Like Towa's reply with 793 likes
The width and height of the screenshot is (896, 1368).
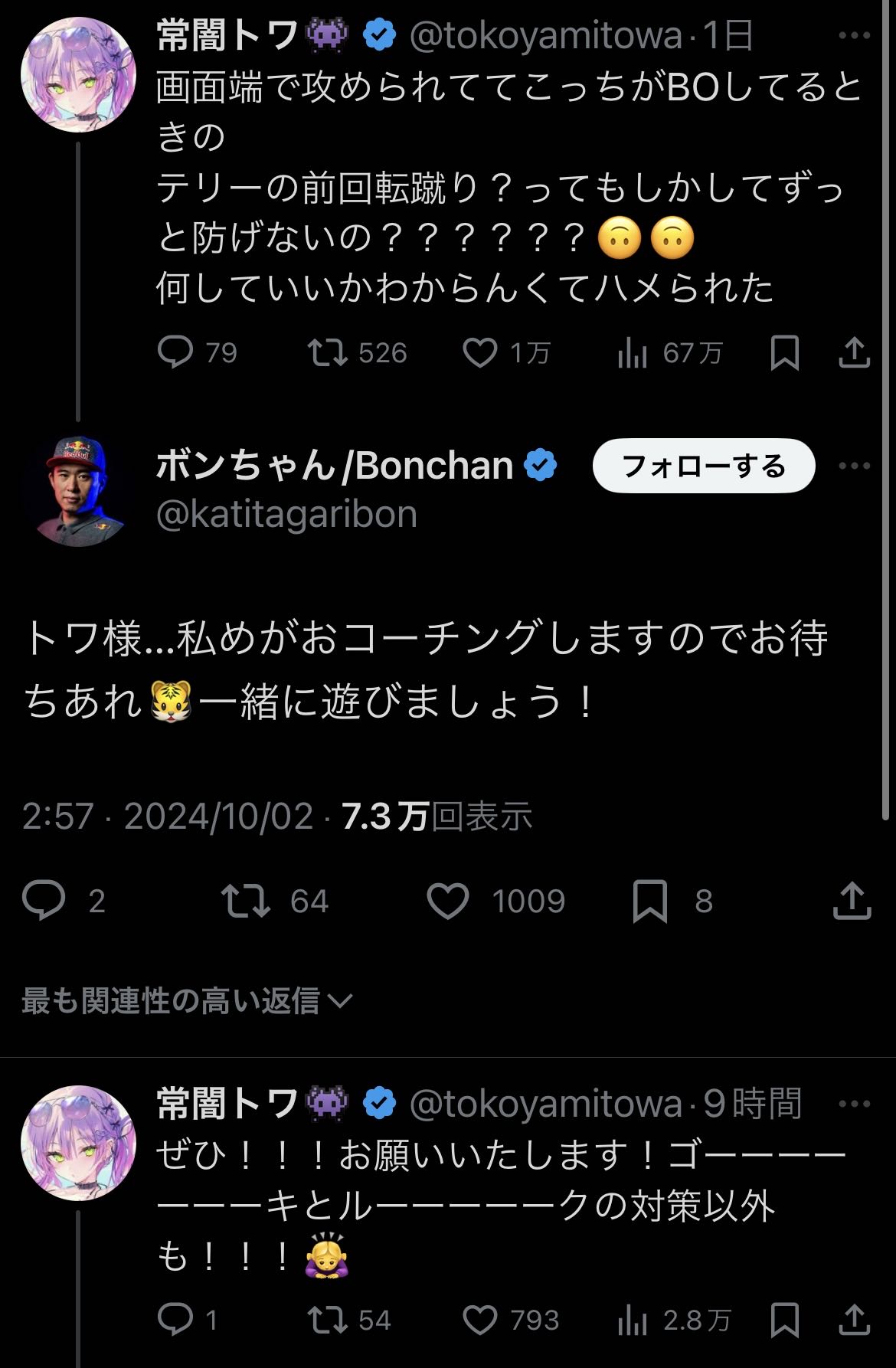point(480,1320)
